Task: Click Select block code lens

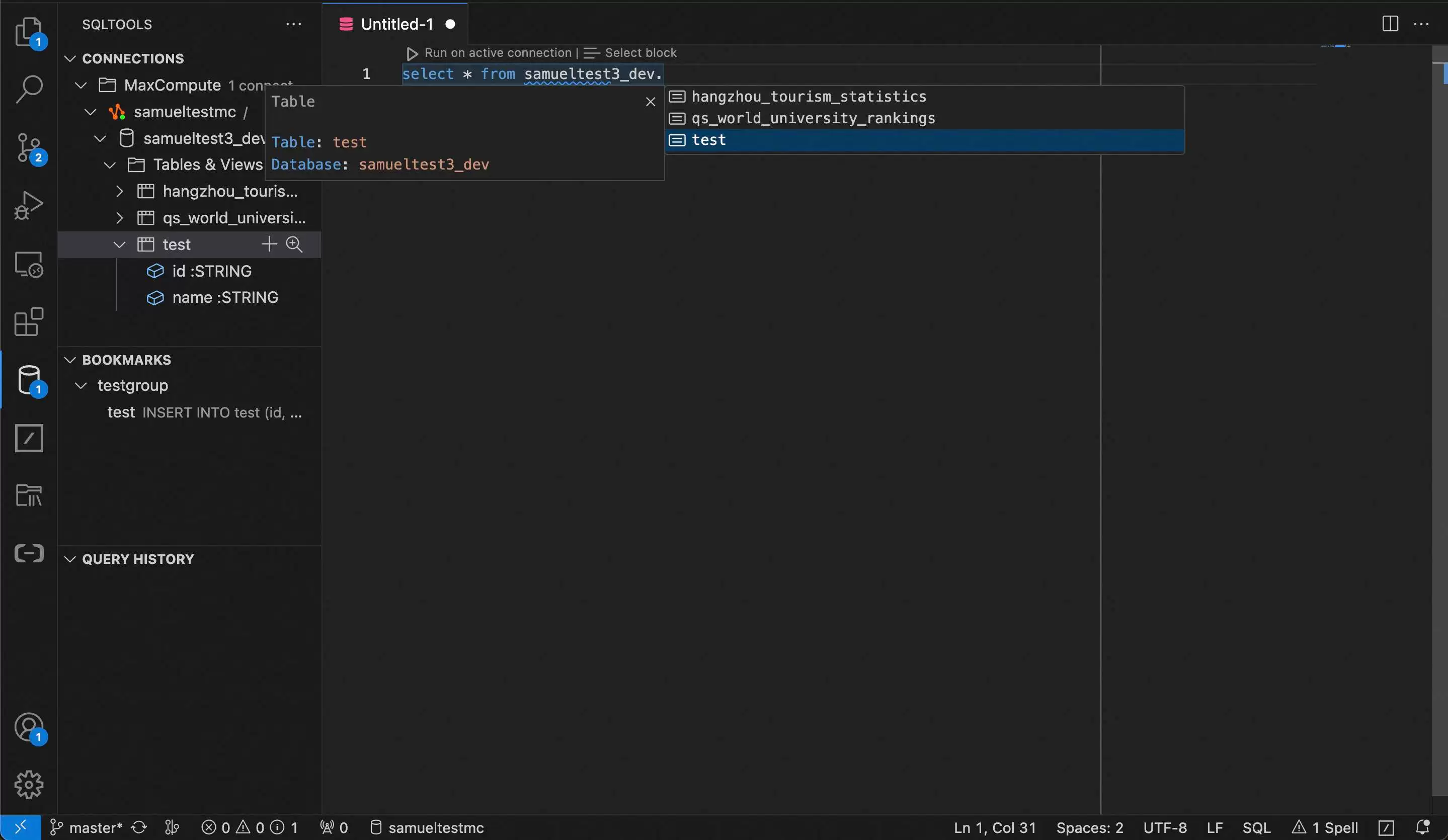Action: pos(640,53)
